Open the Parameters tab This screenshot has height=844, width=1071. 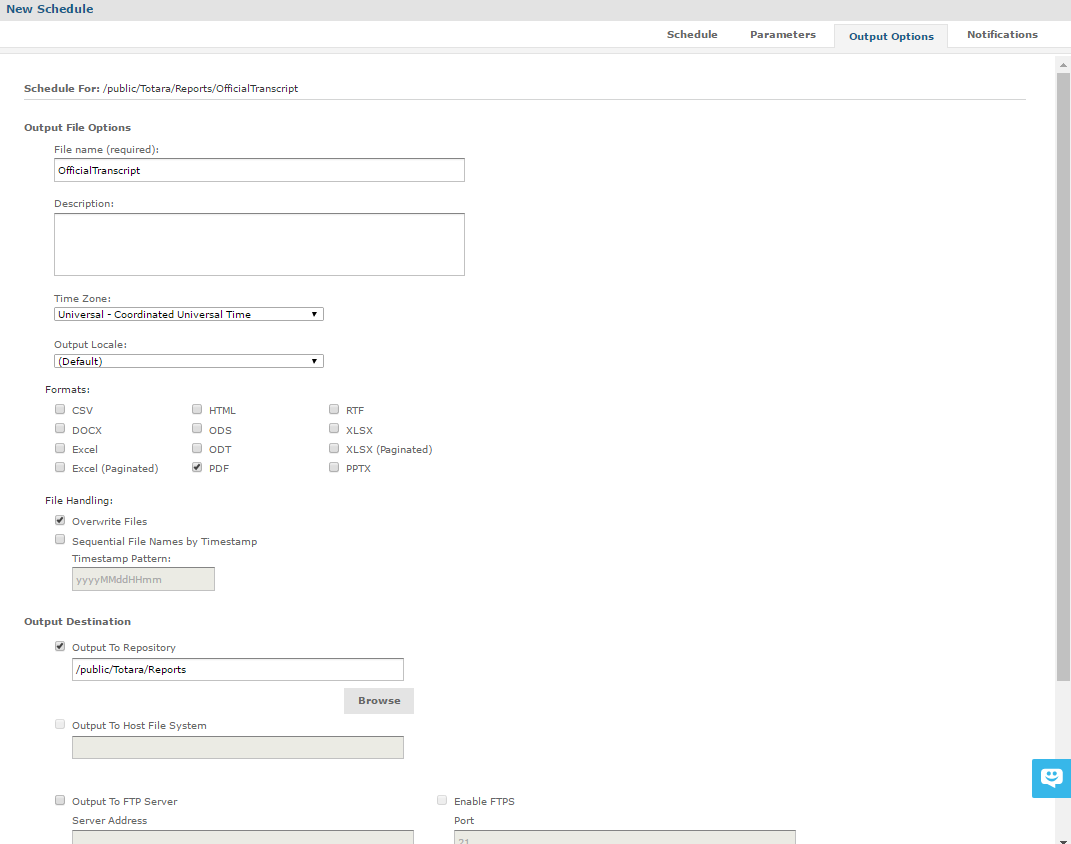click(x=782, y=35)
